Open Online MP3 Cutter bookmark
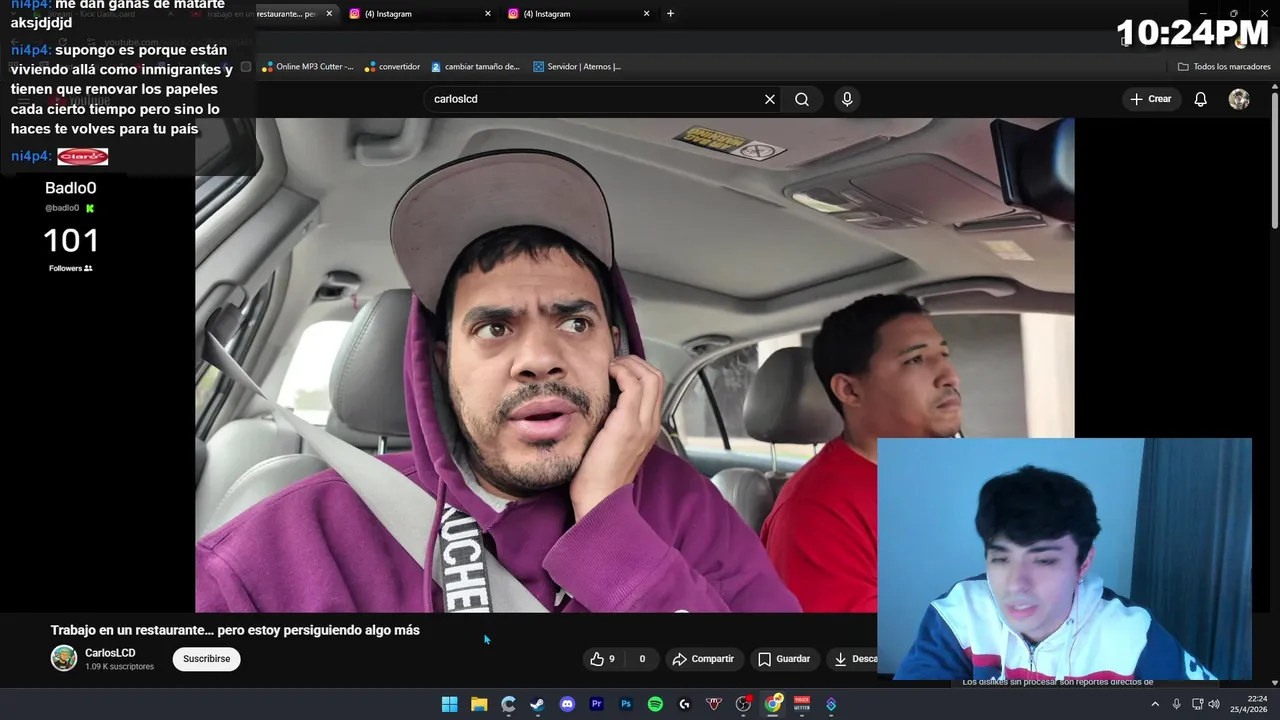 point(307,67)
